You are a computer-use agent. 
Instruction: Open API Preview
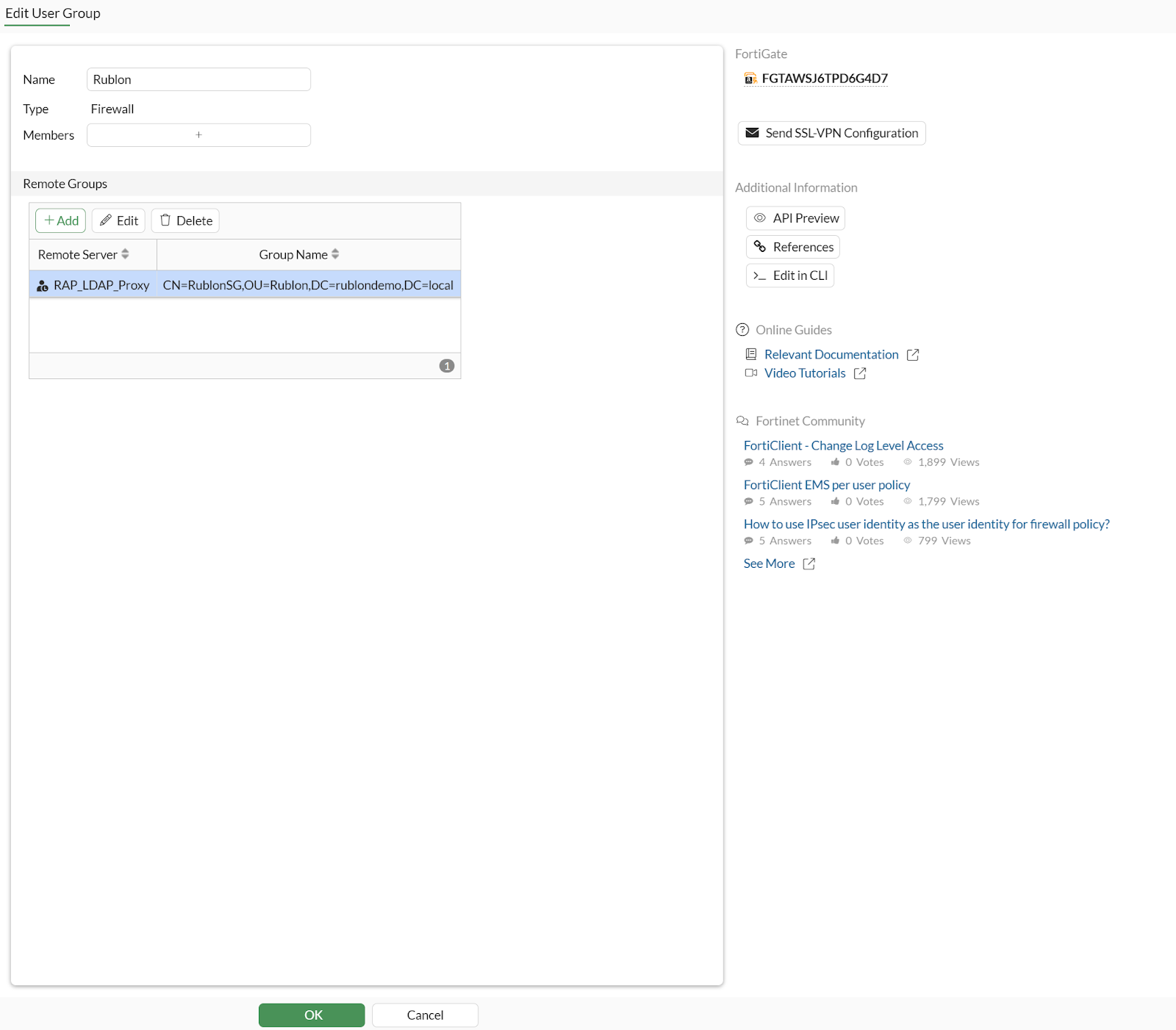click(796, 218)
